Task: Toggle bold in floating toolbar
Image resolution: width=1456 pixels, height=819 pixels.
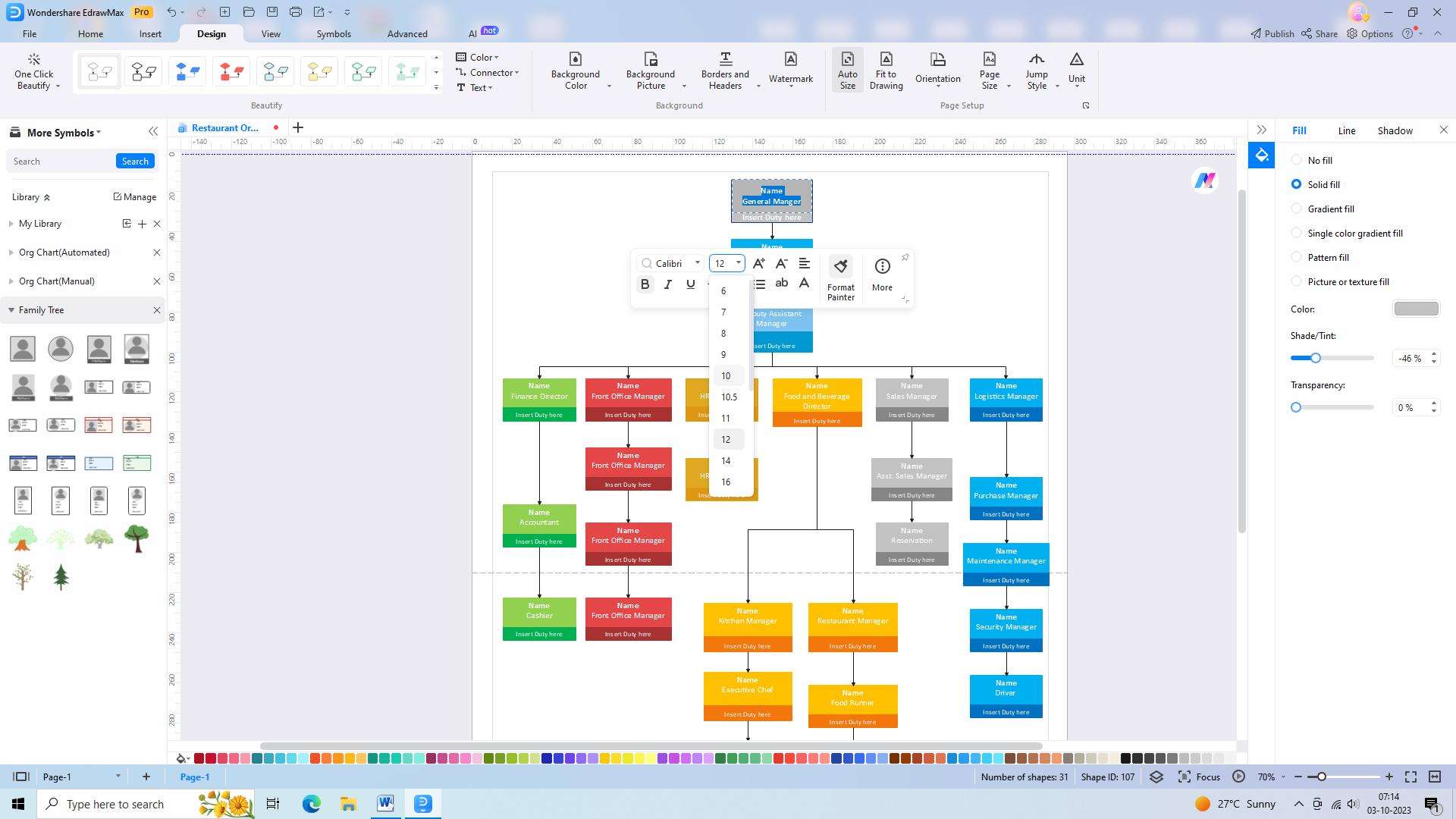Action: click(645, 284)
